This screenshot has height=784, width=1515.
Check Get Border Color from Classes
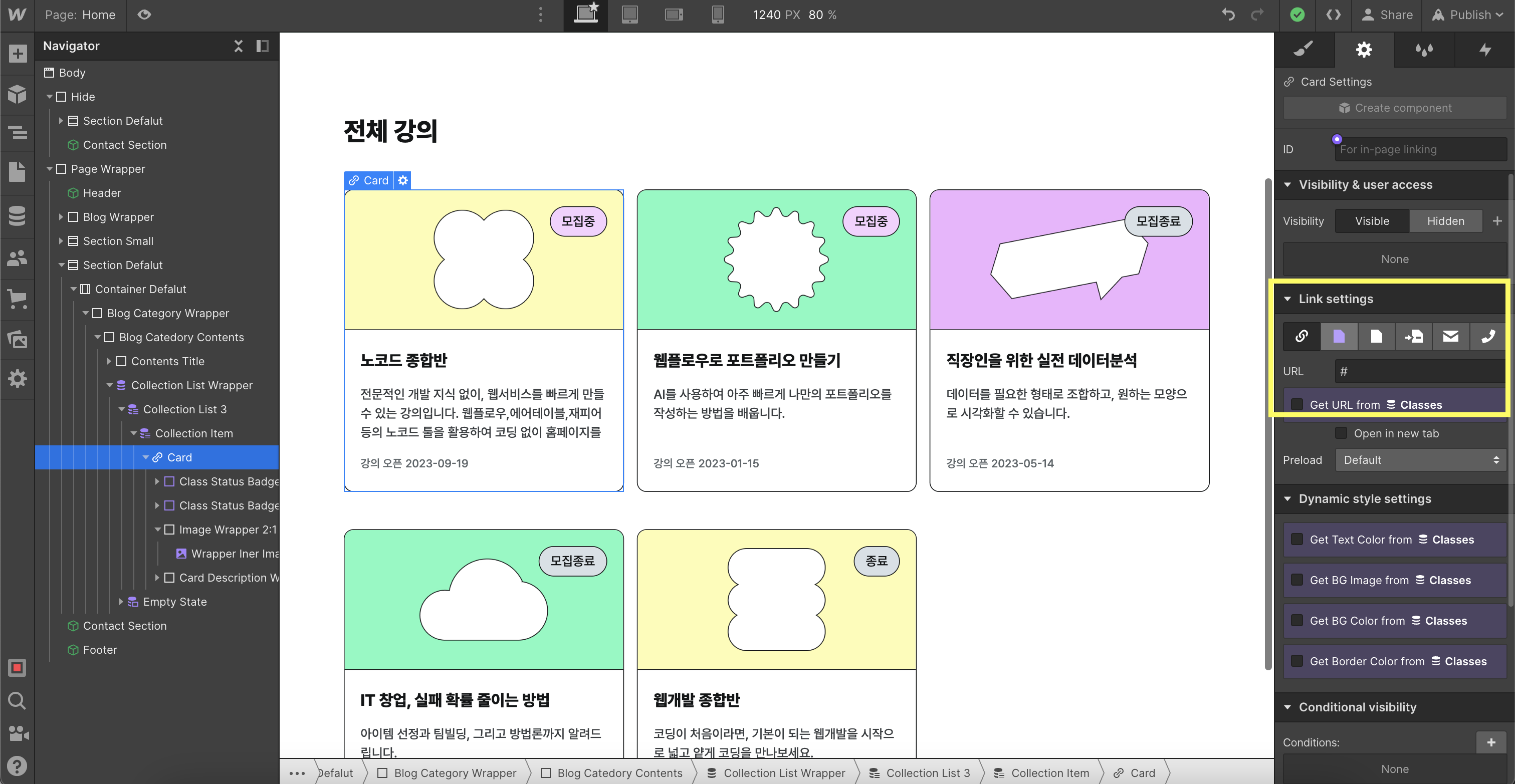1297,661
